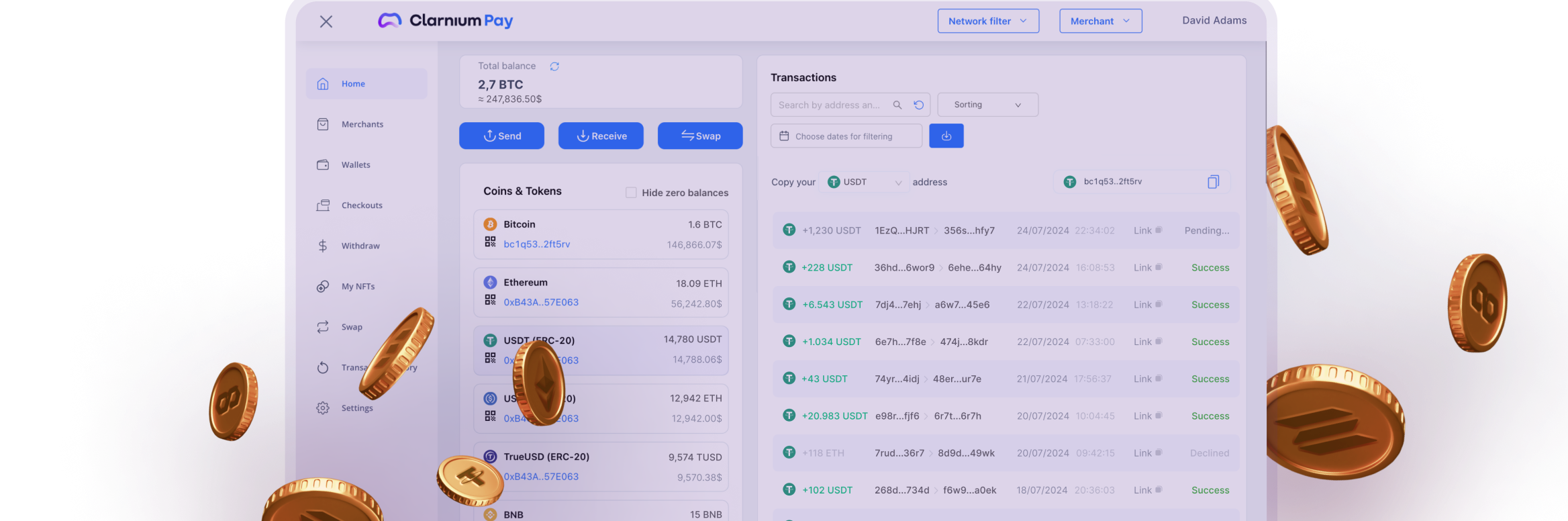Open Link for +20.983 USDT transaction
Image resolution: width=1568 pixels, height=521 pixels.
coord(1147,416)
